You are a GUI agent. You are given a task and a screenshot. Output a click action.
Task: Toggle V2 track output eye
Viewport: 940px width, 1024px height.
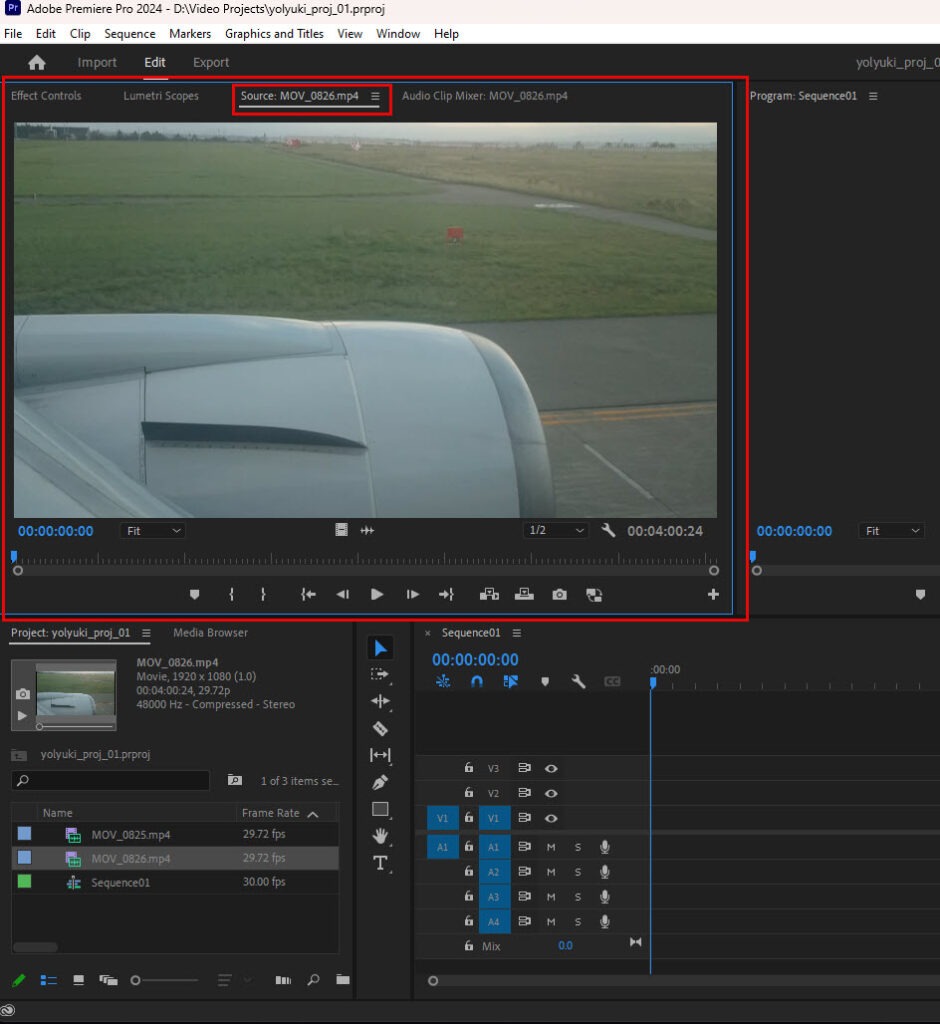[550, 793]
